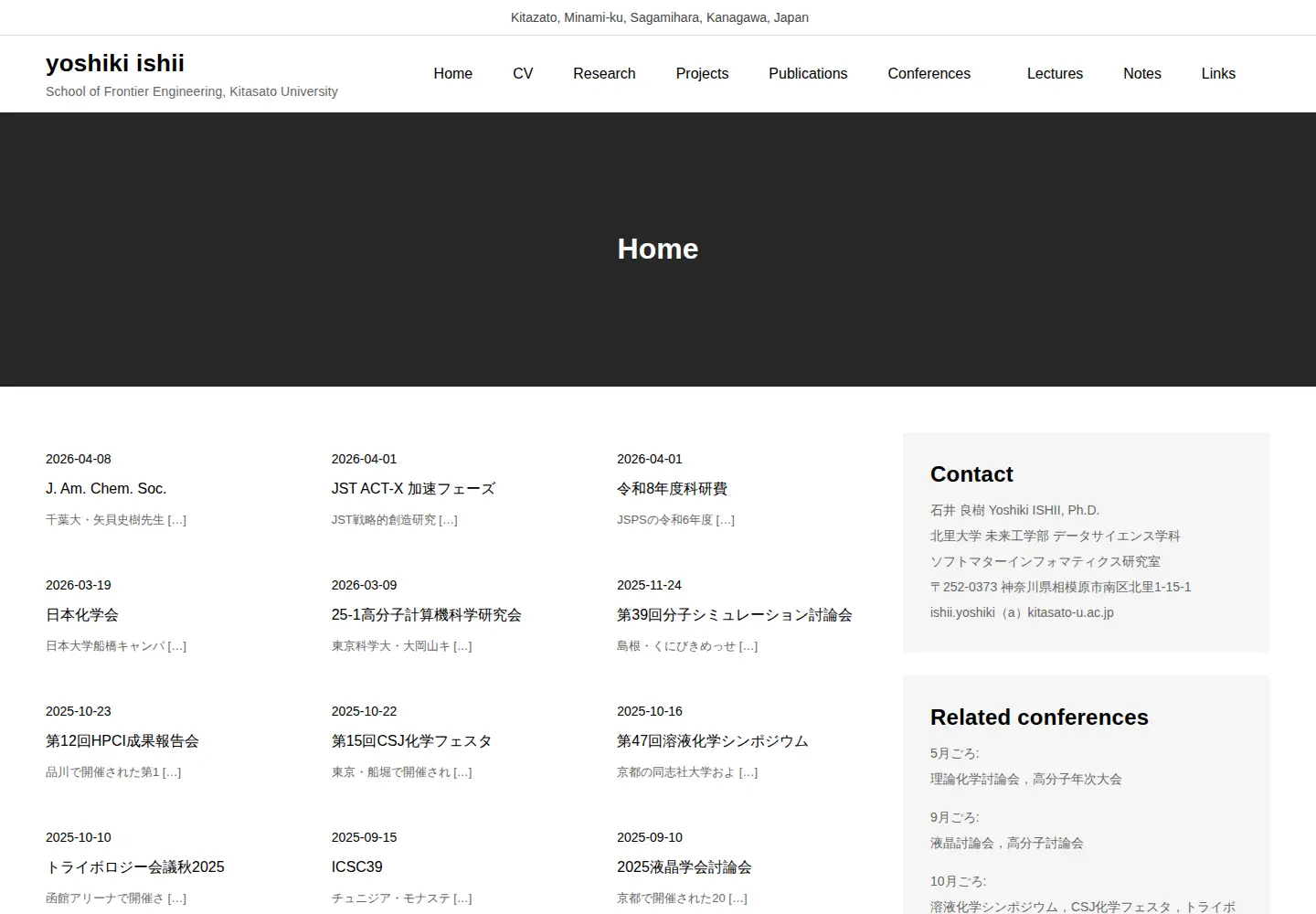Navigate to the Projects page
Screen dimensions: 1316x914
pos(702,74)
